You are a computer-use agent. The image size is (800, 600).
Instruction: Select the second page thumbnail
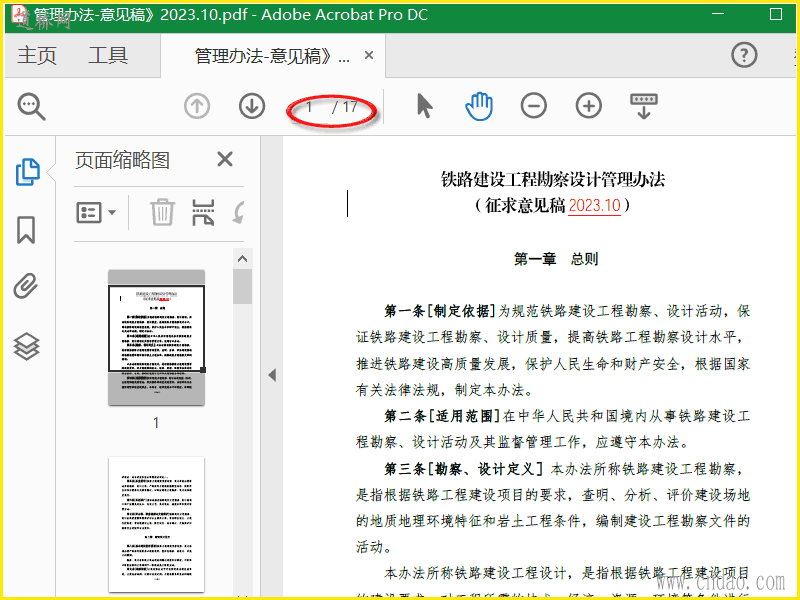[156, 525]
